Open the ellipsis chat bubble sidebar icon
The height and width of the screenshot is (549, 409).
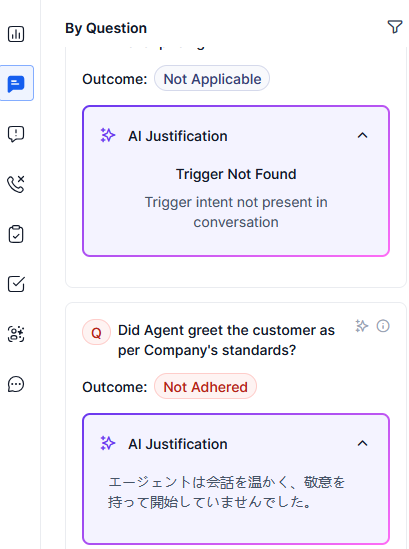(x=16, y=384)
